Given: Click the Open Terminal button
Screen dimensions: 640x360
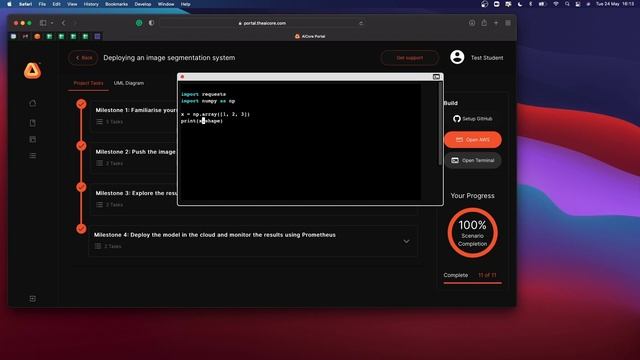Looking at the screenshot, I should click(x=473, y=160).
